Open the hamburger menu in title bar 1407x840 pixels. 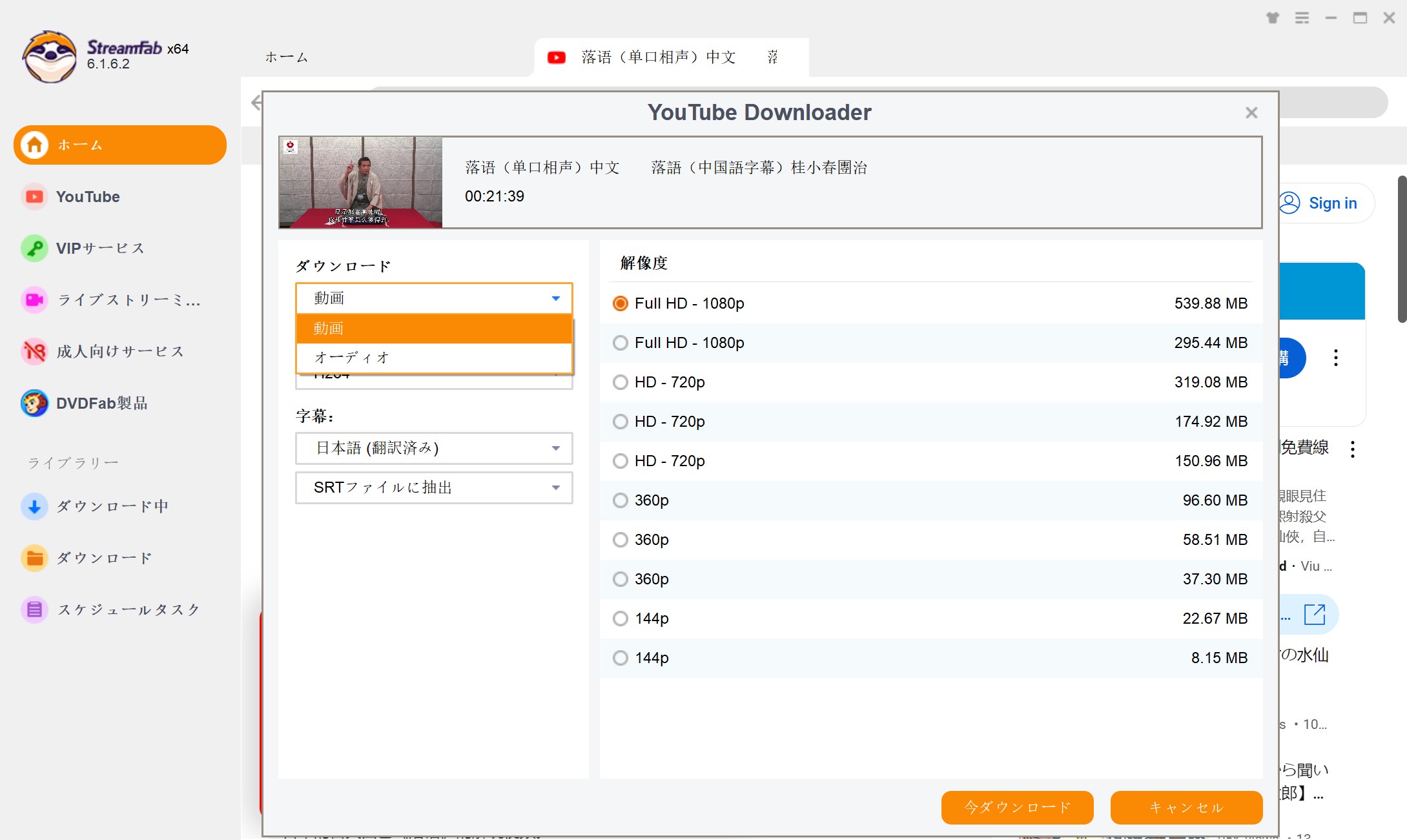pos(1302,18)
